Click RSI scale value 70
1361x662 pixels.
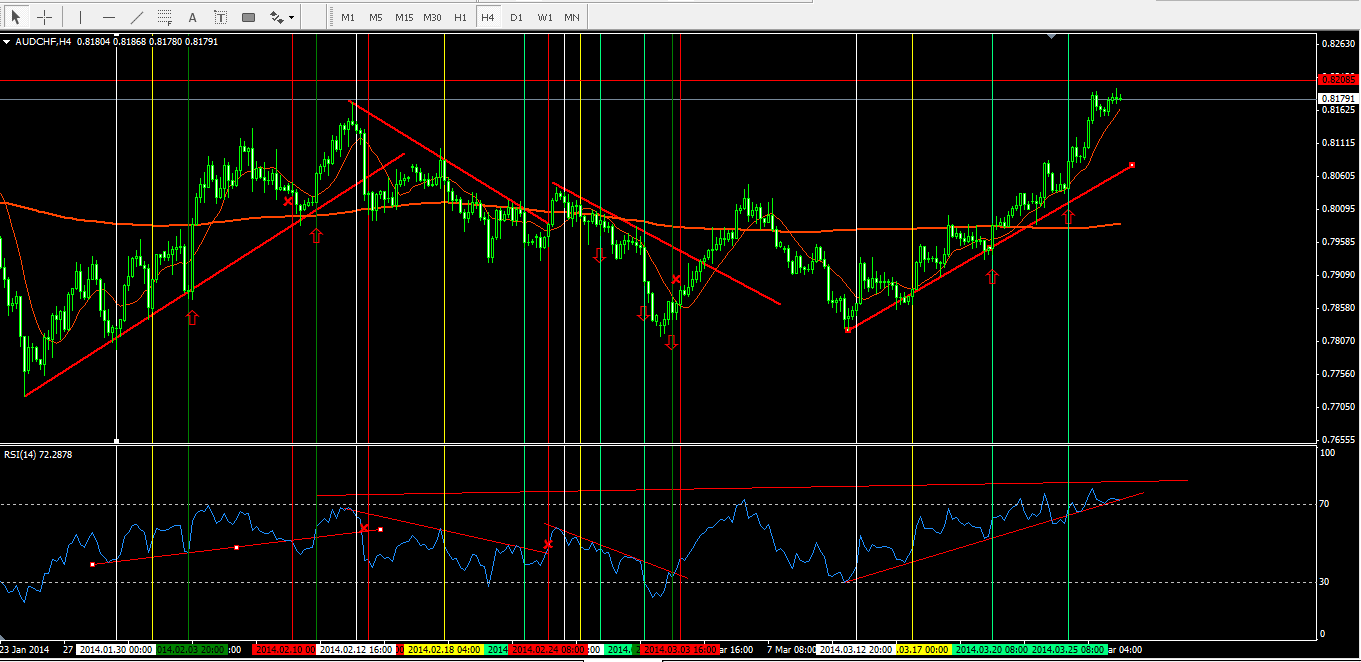tap(1325, 504)
